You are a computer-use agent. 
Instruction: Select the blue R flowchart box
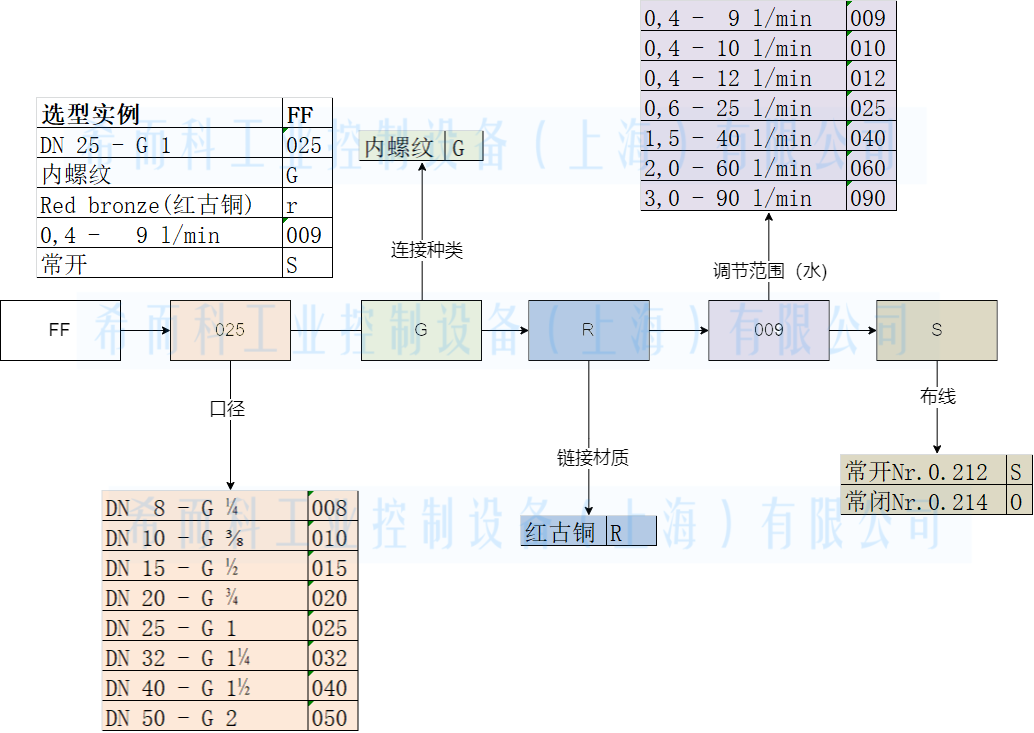click(x=588, y=329)
